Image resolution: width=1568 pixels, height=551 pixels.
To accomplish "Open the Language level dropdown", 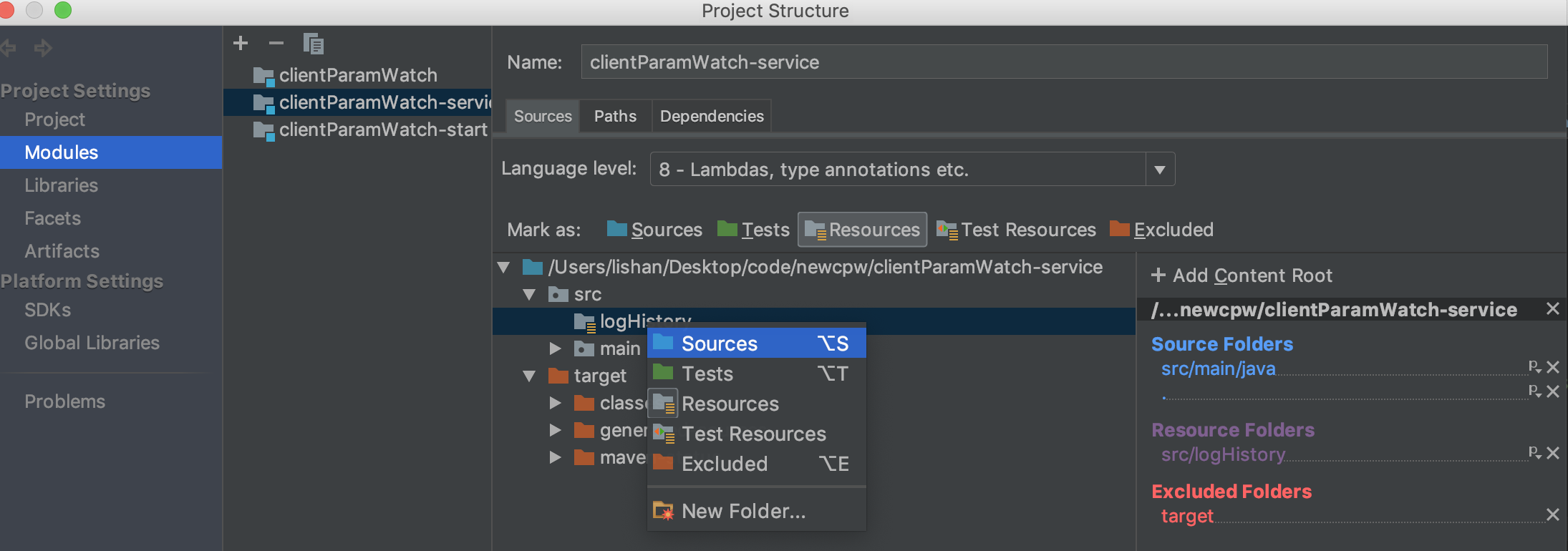I will (x=1160, y=170).
